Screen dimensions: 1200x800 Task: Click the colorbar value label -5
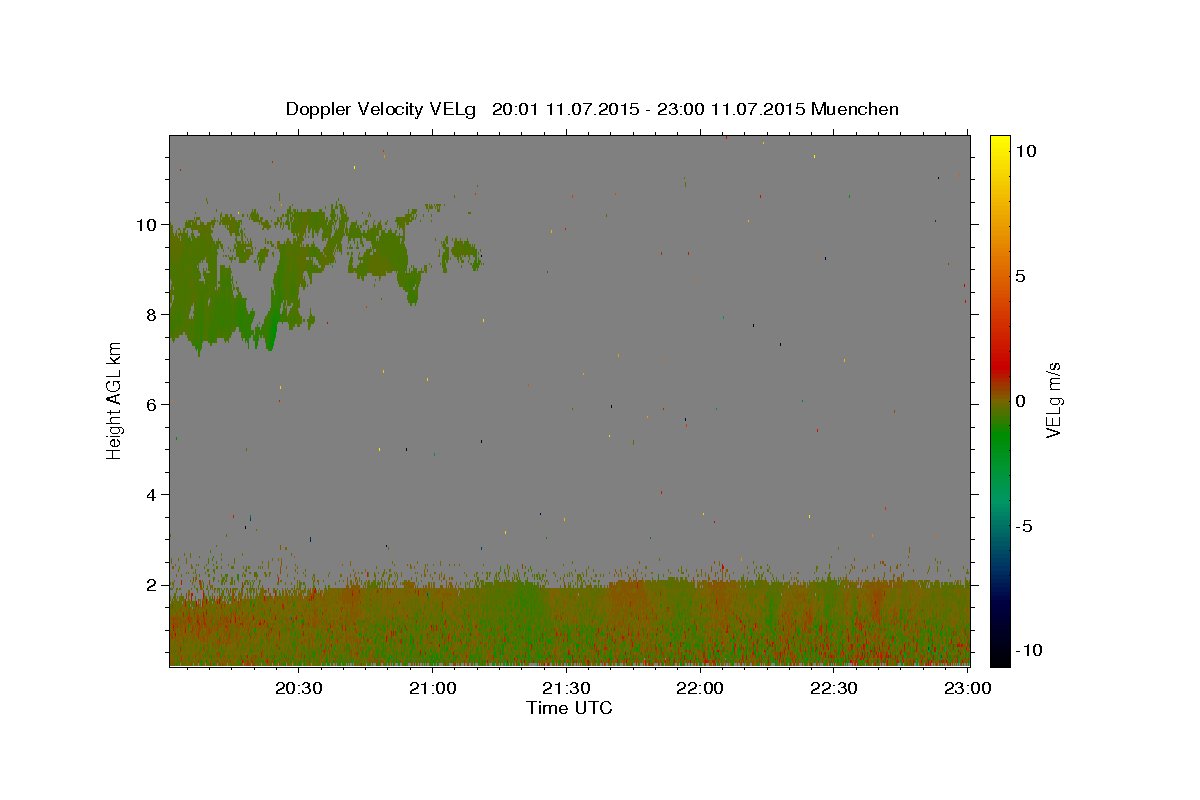tap(1023, 526)
